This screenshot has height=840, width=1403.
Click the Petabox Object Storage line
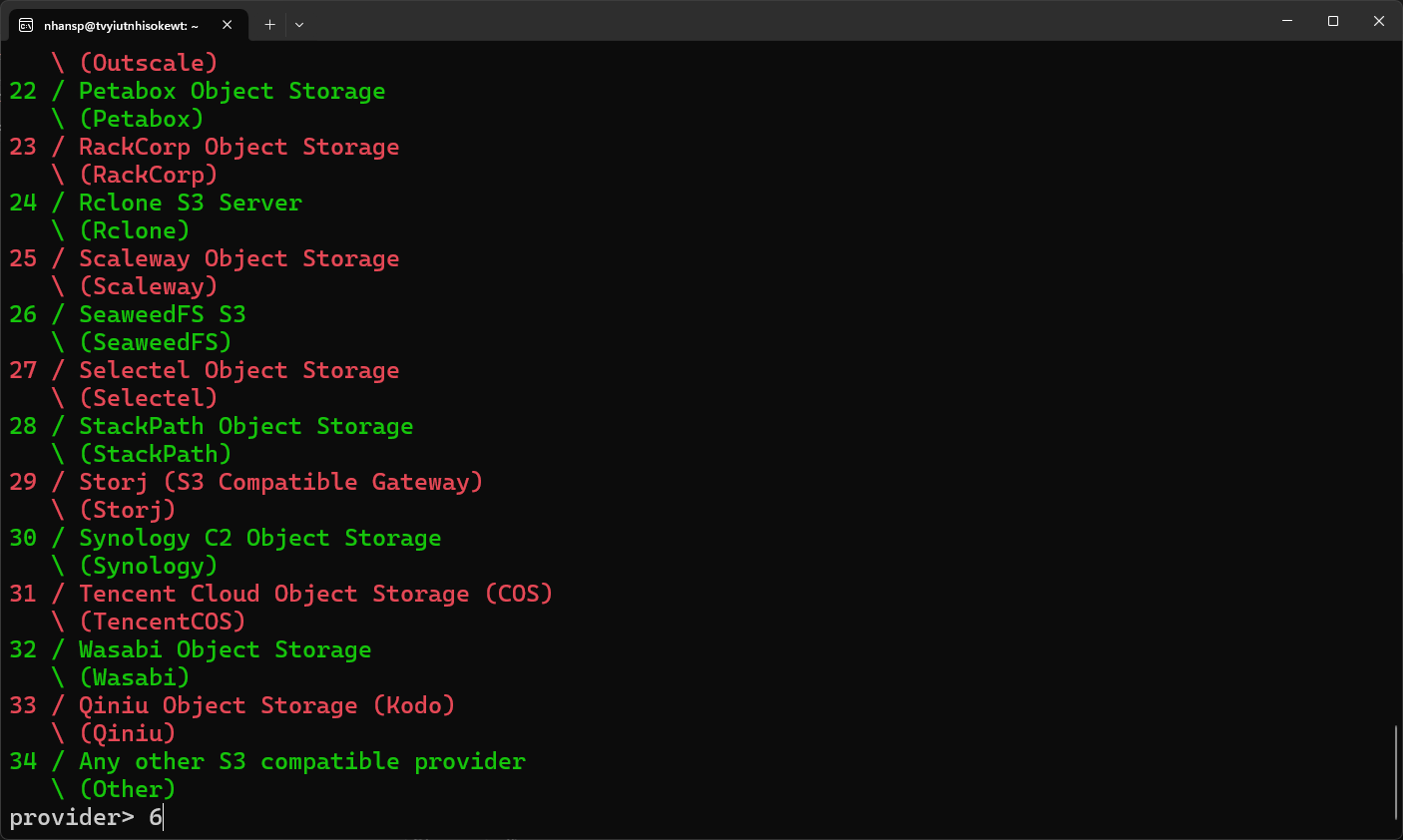tap(232, 92)
